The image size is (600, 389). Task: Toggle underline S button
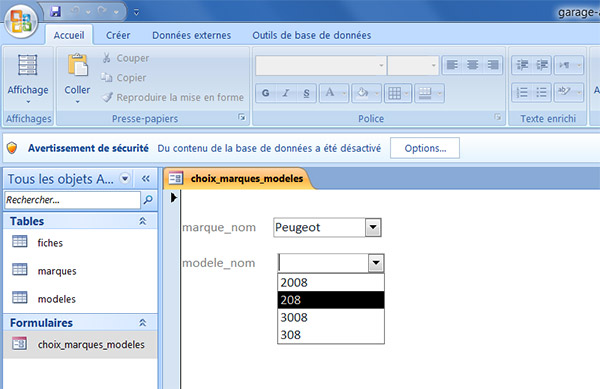(306, 93)
